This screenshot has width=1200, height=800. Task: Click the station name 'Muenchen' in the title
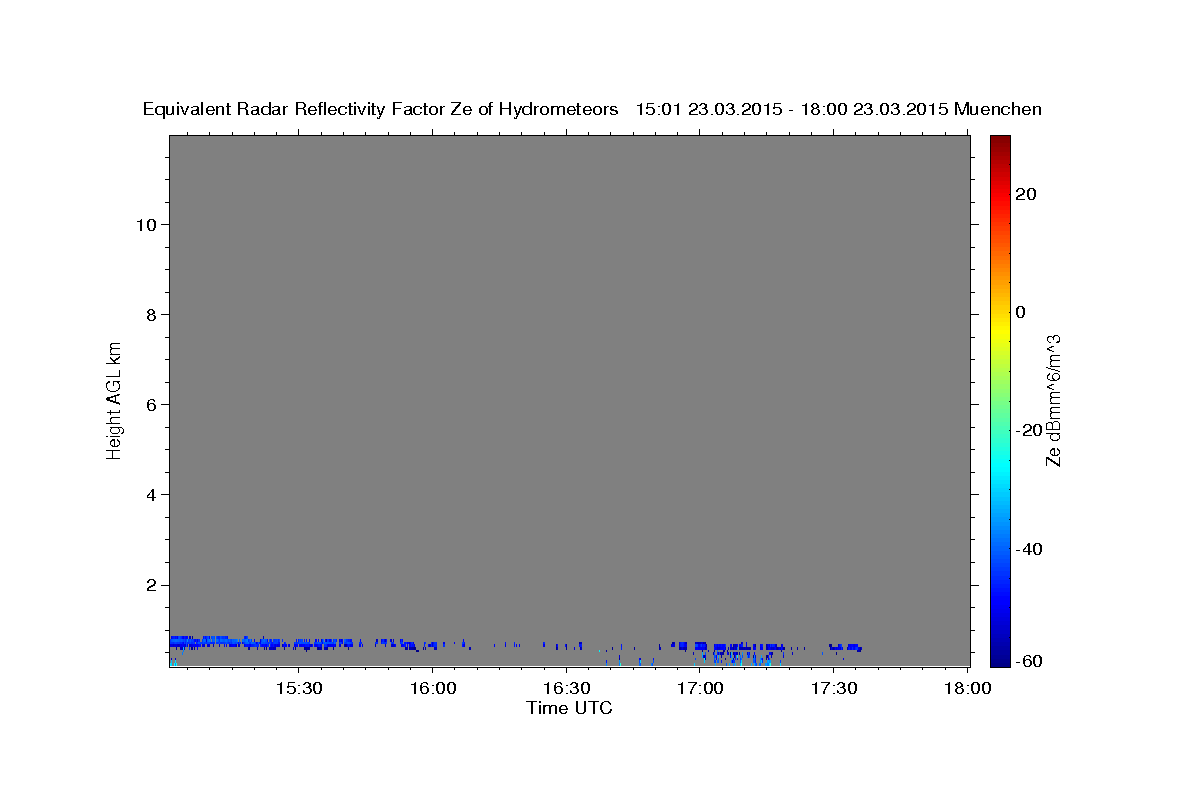pyautogui.click(x=998, y=110)
